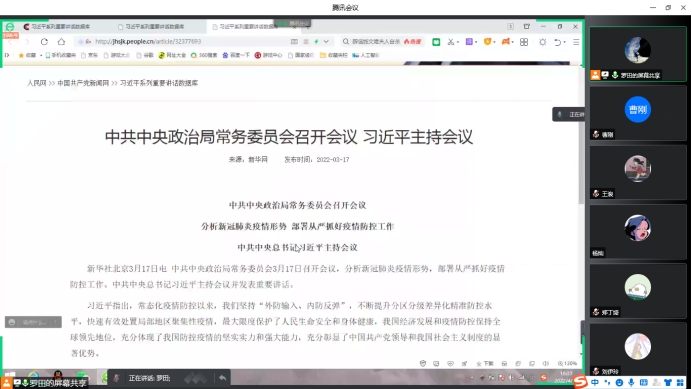692x389 pixels.
Task: Open the undo closed-tabs dropdown arrow
Action: click(x=565, y=42)
